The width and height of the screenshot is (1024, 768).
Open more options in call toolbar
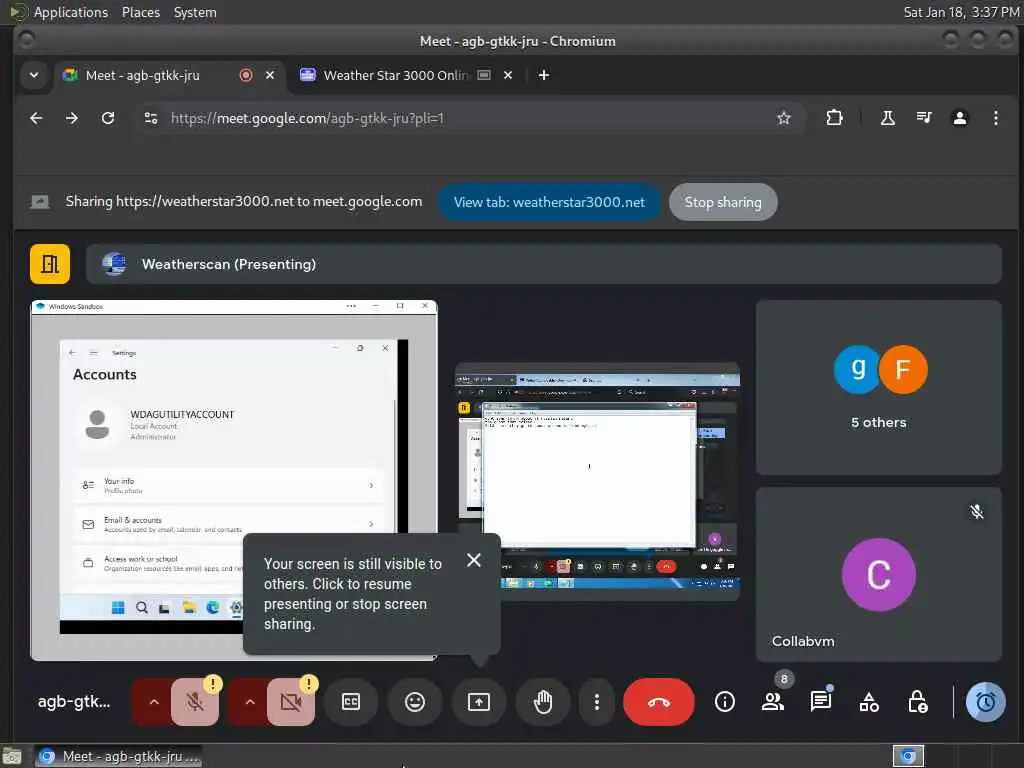pyautogui.click(x=596, y=702)
